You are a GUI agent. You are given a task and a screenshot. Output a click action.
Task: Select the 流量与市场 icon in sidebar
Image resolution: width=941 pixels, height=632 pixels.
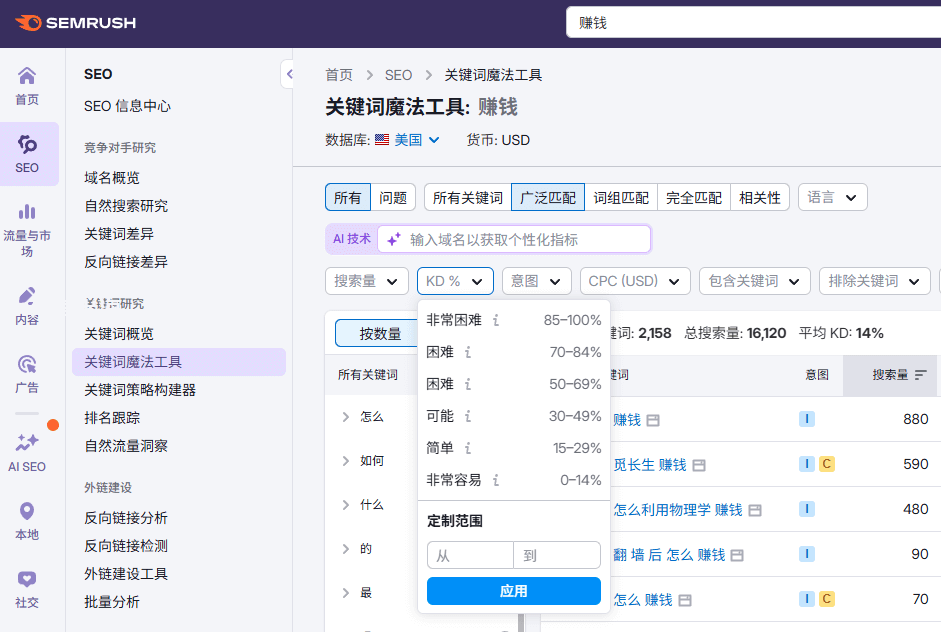coord(28,210)
